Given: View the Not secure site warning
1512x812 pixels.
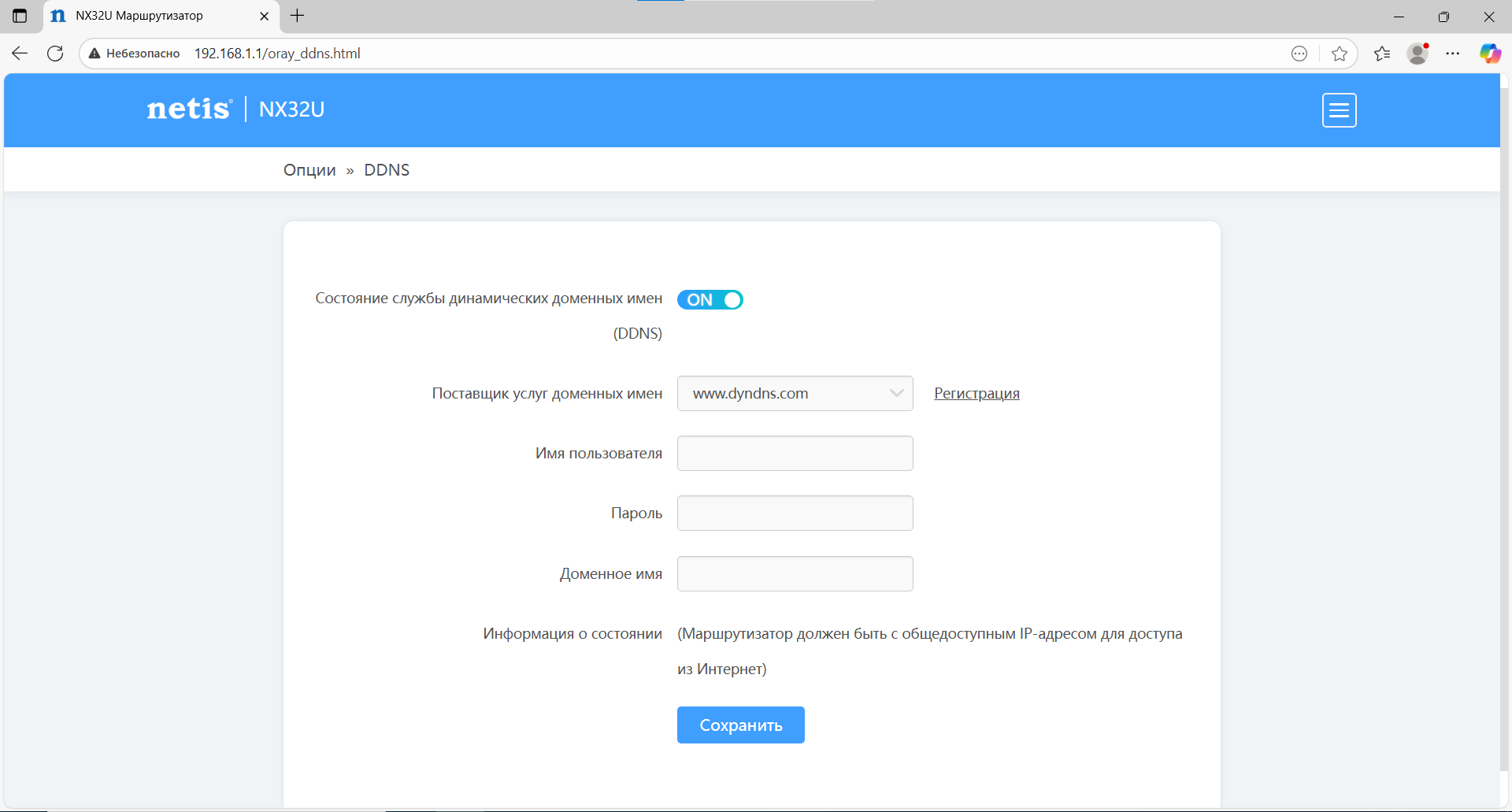Looking at the screenshot, I should point(135,54).
